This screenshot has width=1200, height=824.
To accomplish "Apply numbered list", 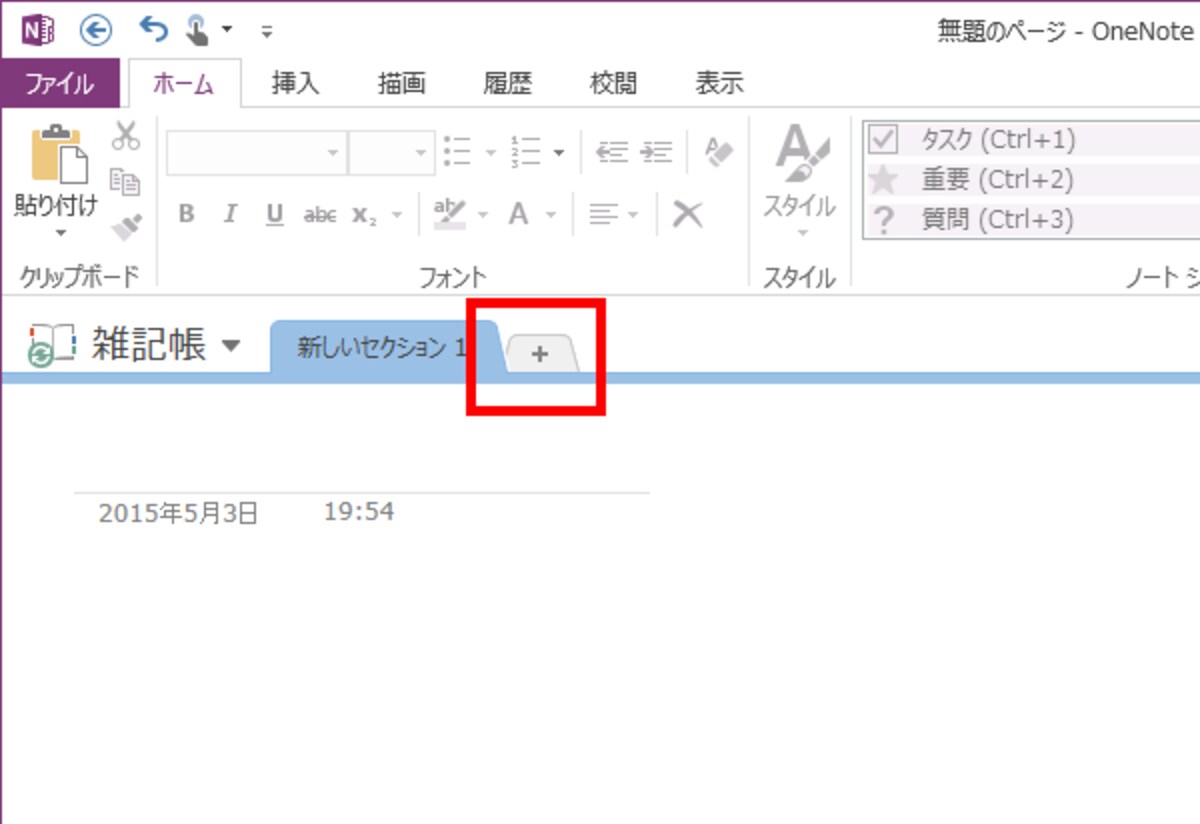I will 526,152.
